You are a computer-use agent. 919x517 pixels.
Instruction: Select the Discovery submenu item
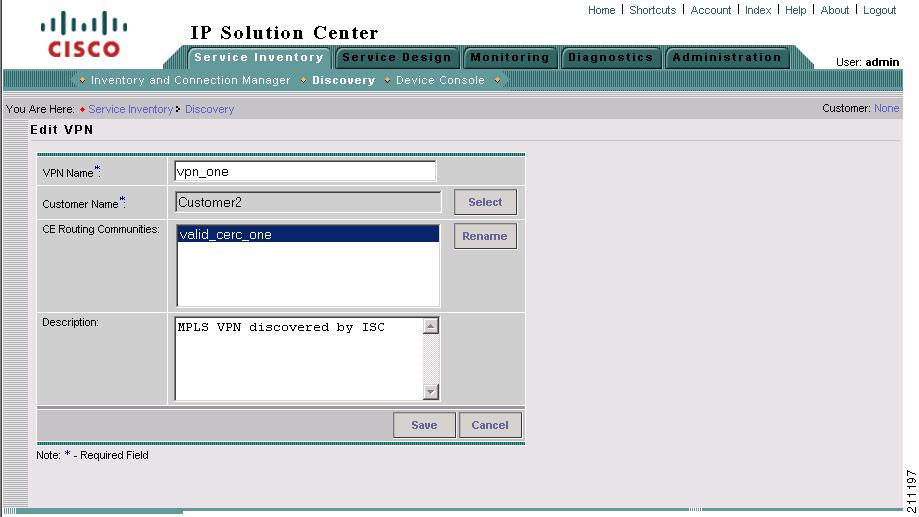[x=343, y=80]
